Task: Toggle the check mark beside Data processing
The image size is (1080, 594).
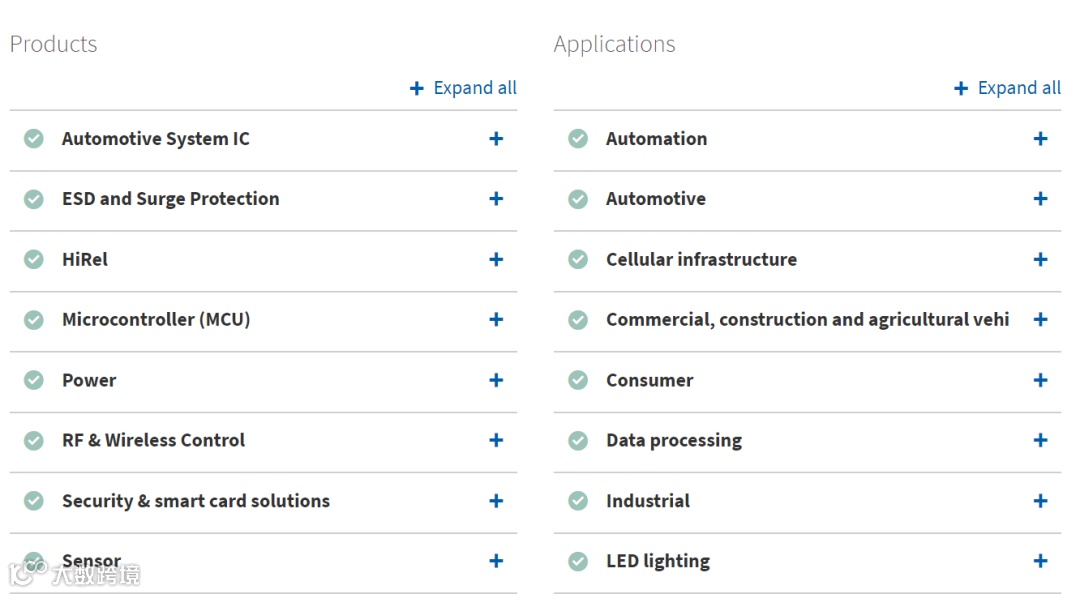Action: [578, 440]
